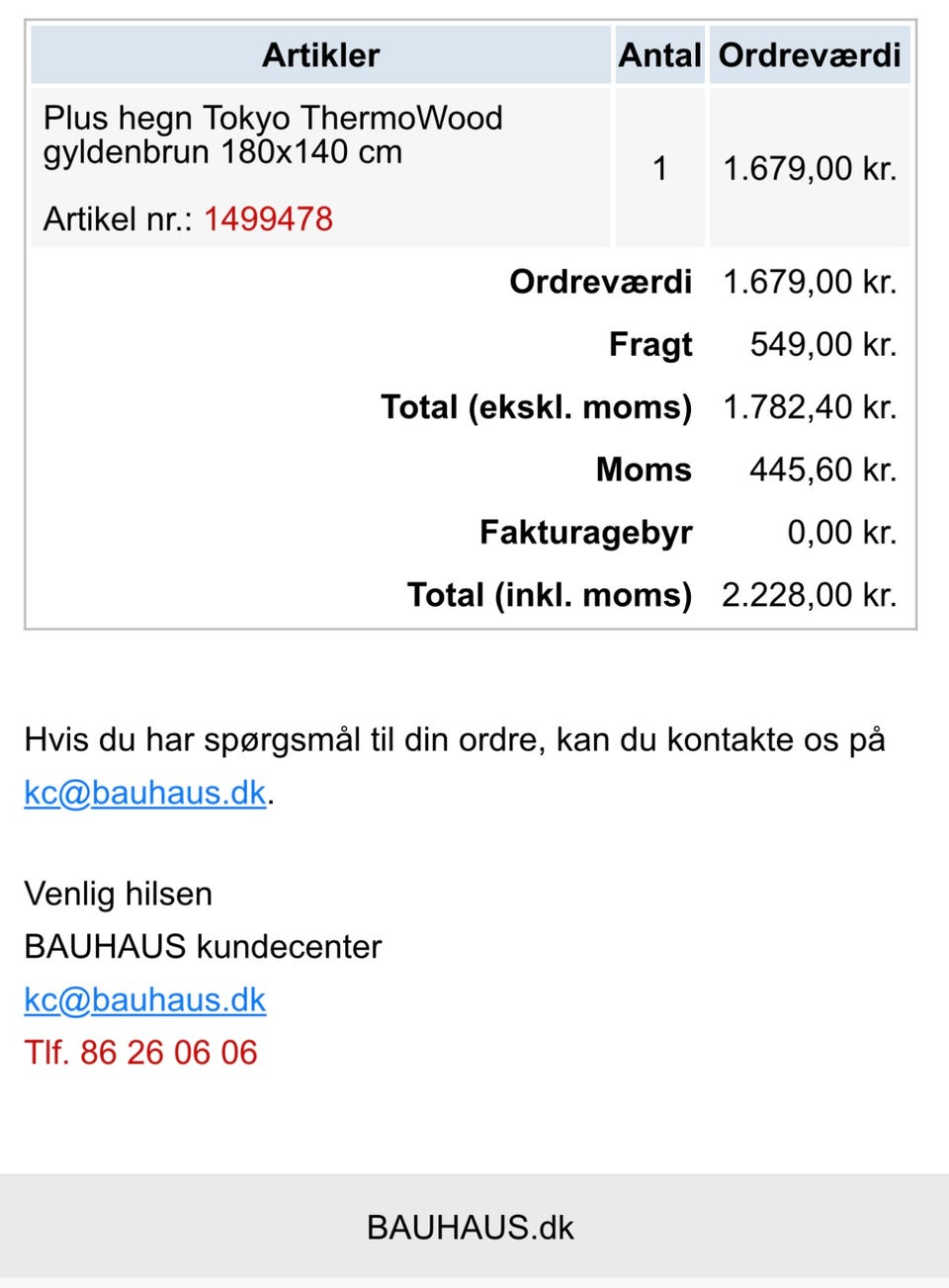Click the Artikler column header
The height and width of the screenshot is (1288, 949).
pyautogui.click(x=320, y=55)
